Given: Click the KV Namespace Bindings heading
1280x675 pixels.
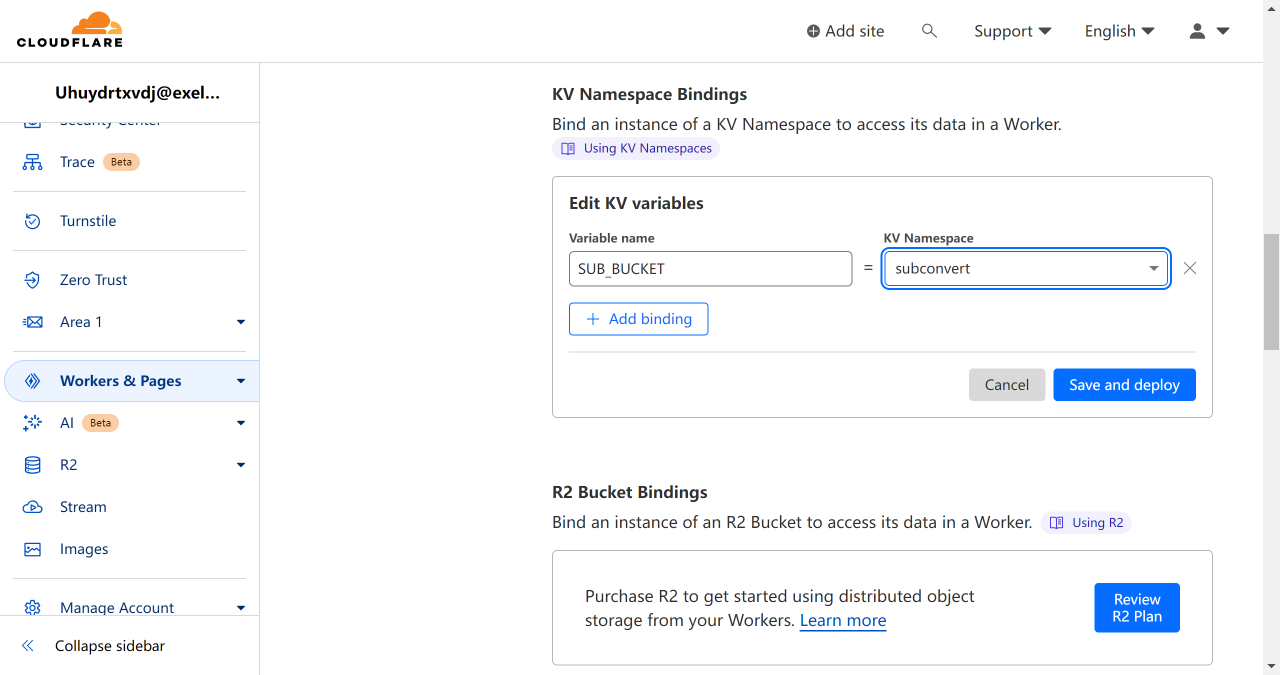Looking at the screenshot, I should point(650,94).
